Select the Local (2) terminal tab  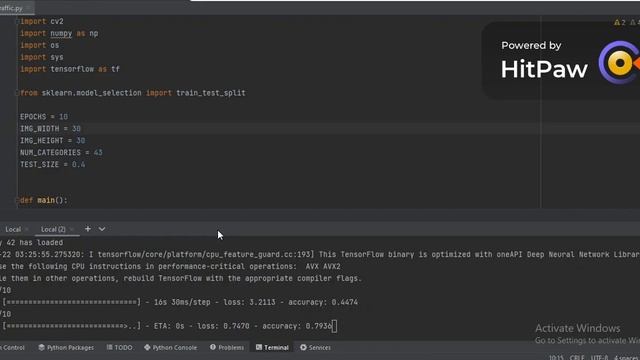[53, 229]
